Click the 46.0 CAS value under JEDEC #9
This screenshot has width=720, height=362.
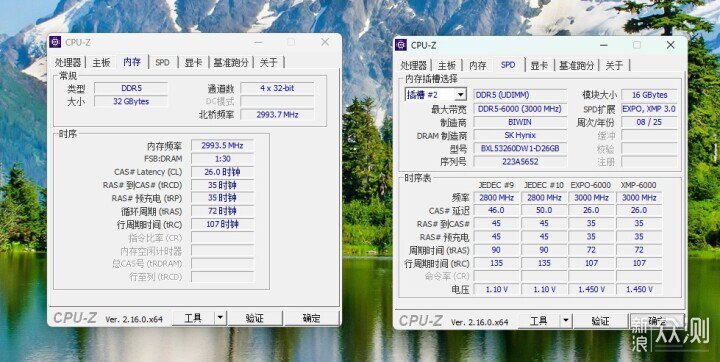(496, 210)
